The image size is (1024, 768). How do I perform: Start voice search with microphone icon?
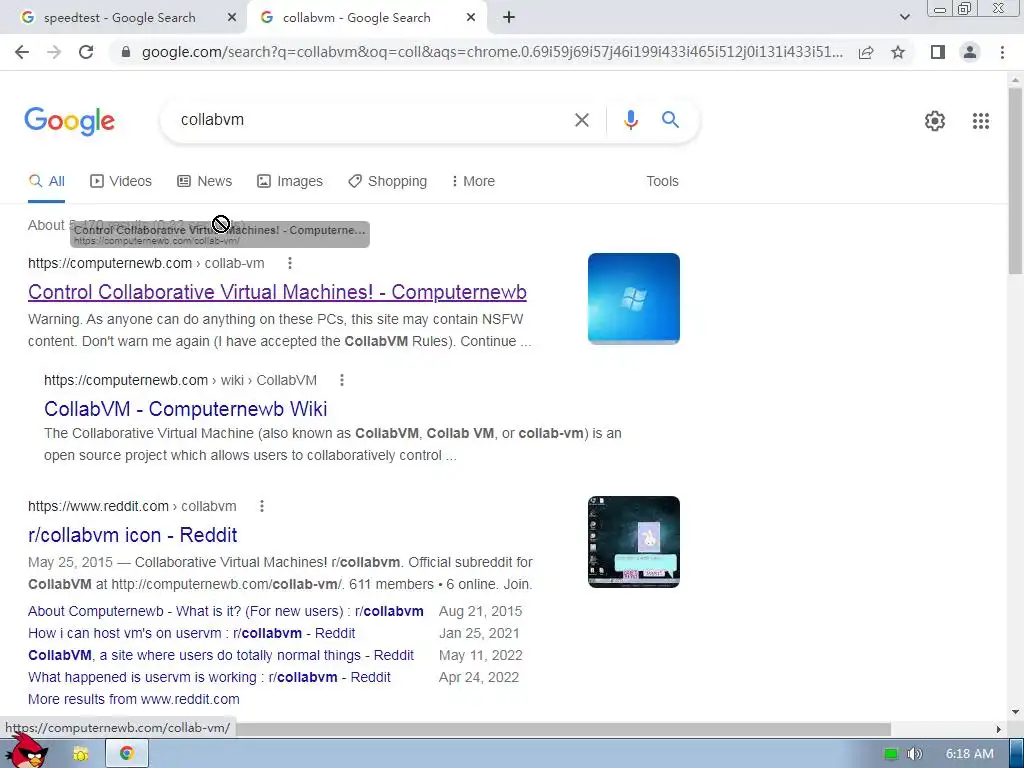[x=630, y=120]
